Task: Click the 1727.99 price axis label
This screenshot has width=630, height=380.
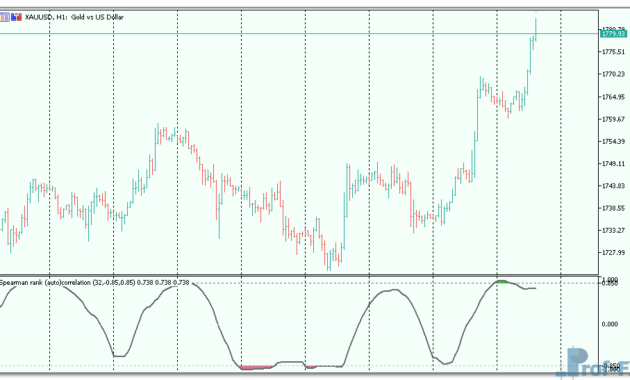Action: pos(613,253)
